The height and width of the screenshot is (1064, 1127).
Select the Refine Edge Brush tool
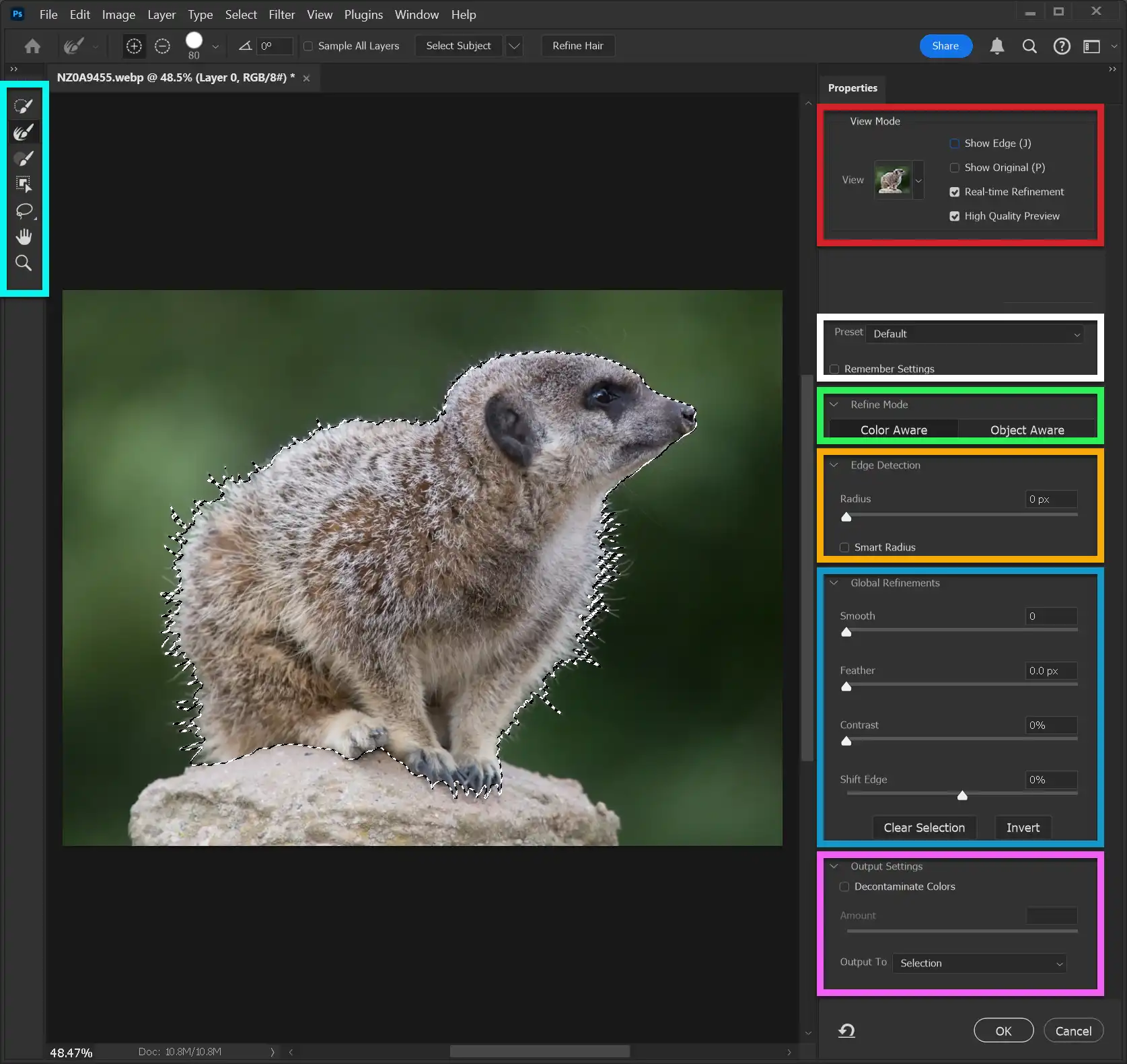(x=24, y=132)
